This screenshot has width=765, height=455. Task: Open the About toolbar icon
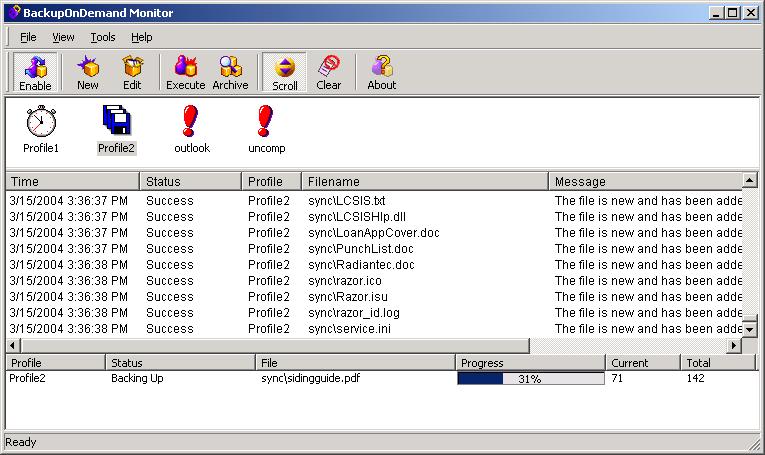[382, 73]
